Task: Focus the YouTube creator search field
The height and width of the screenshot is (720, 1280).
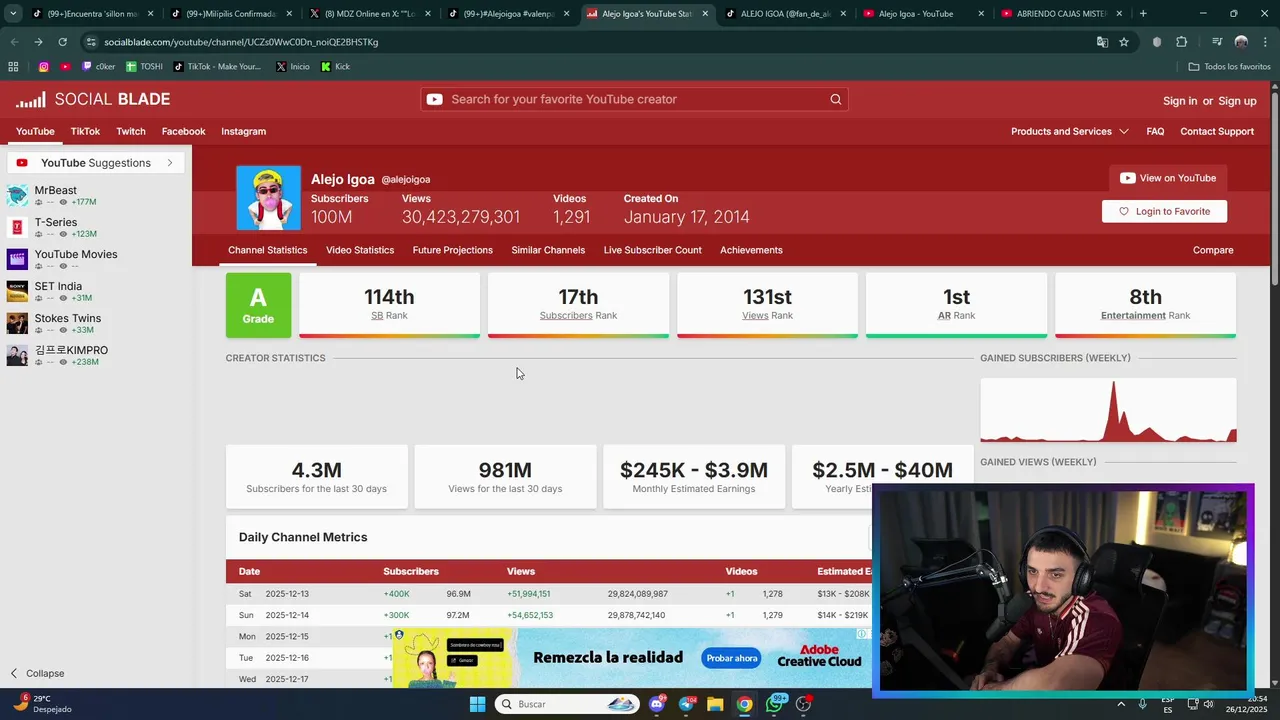Action: 634,99
